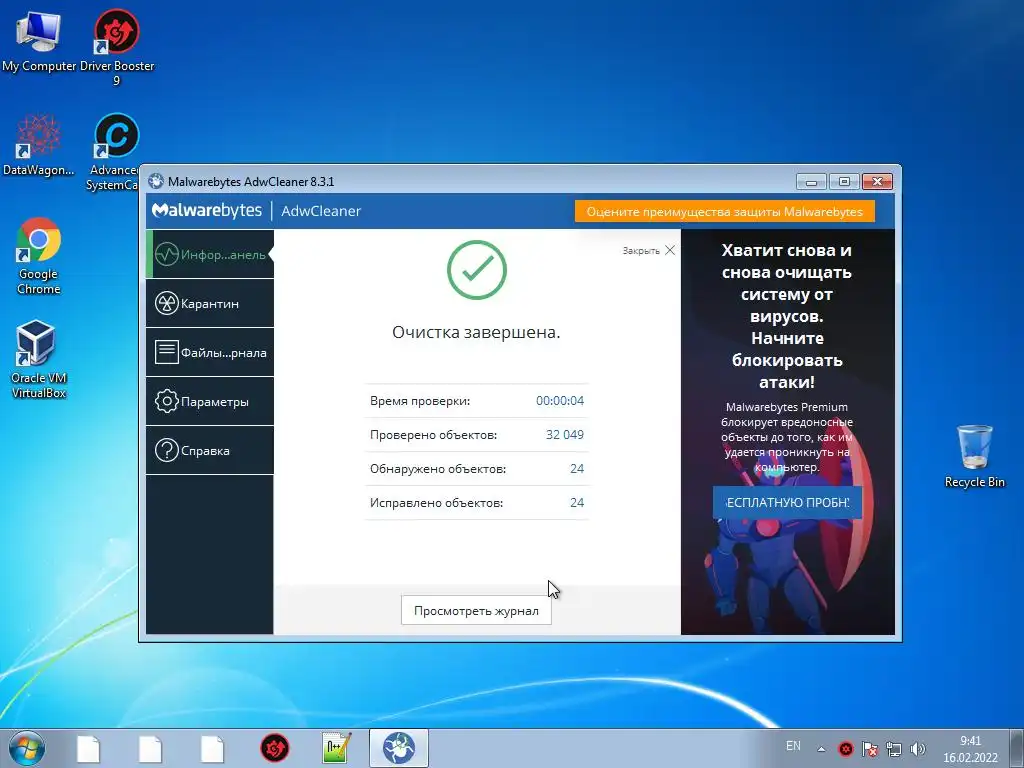Close the results panel via Закрыть
1024x768 pixels.
[x=648, y=250]
